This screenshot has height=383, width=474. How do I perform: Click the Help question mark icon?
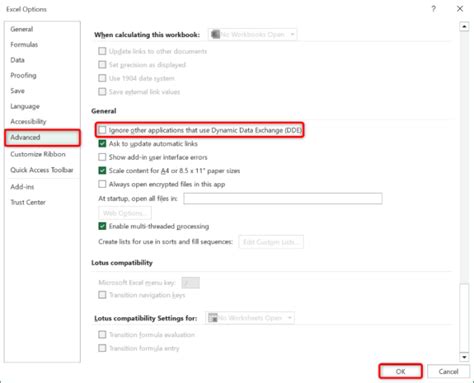(x=433, y=9)
